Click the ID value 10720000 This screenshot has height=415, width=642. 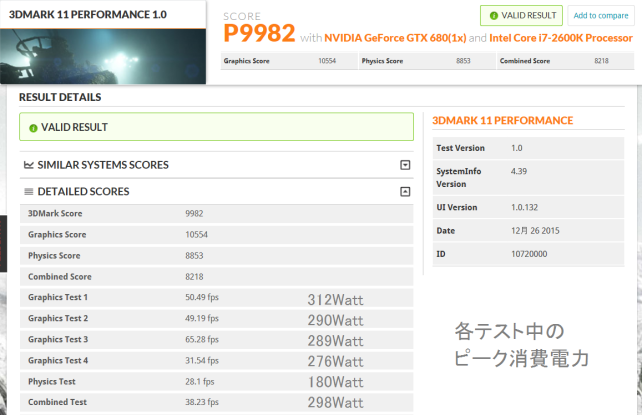[x=529, y=254]
